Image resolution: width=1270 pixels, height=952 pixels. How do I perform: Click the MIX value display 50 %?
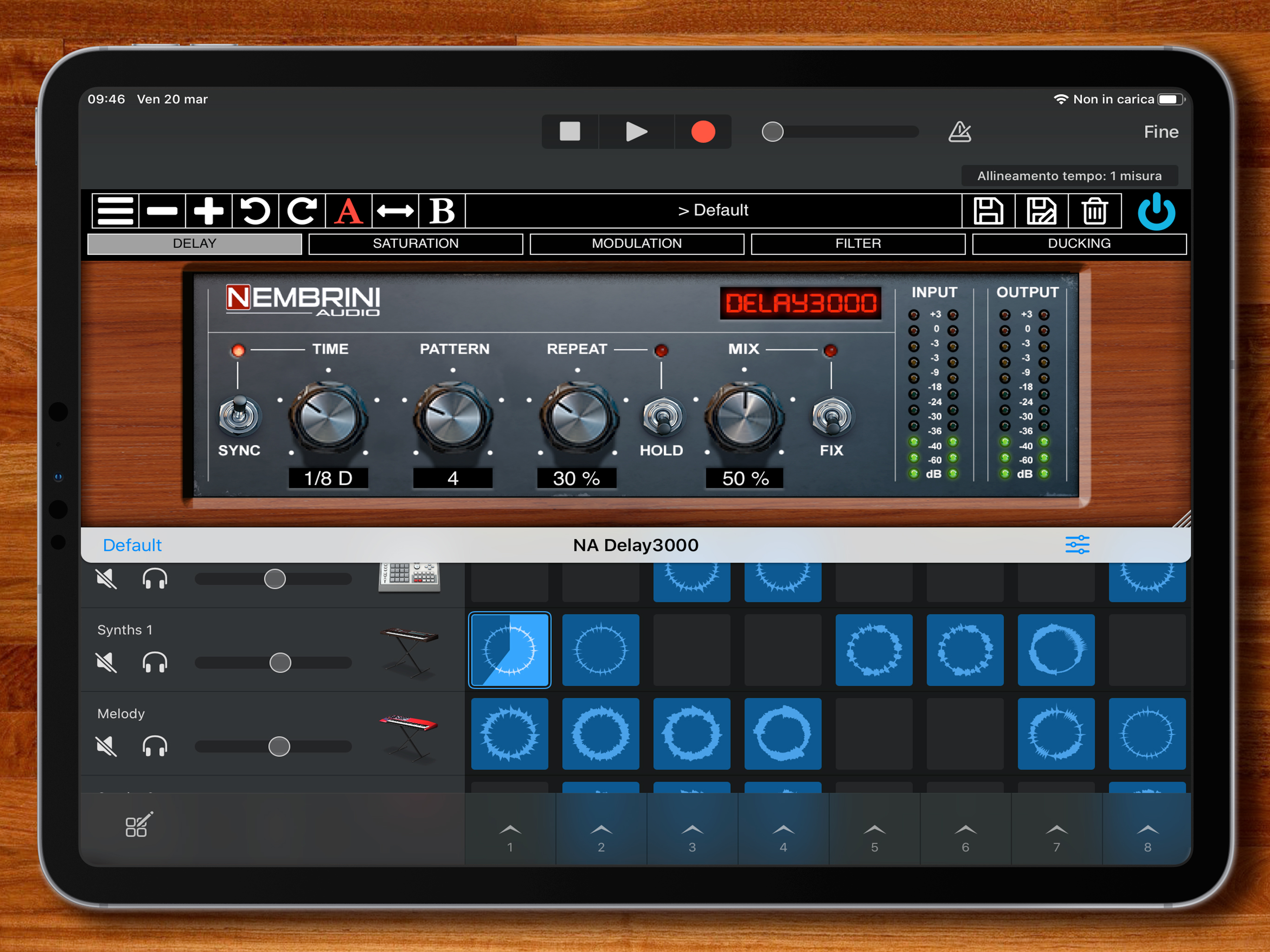click(745, 478)
